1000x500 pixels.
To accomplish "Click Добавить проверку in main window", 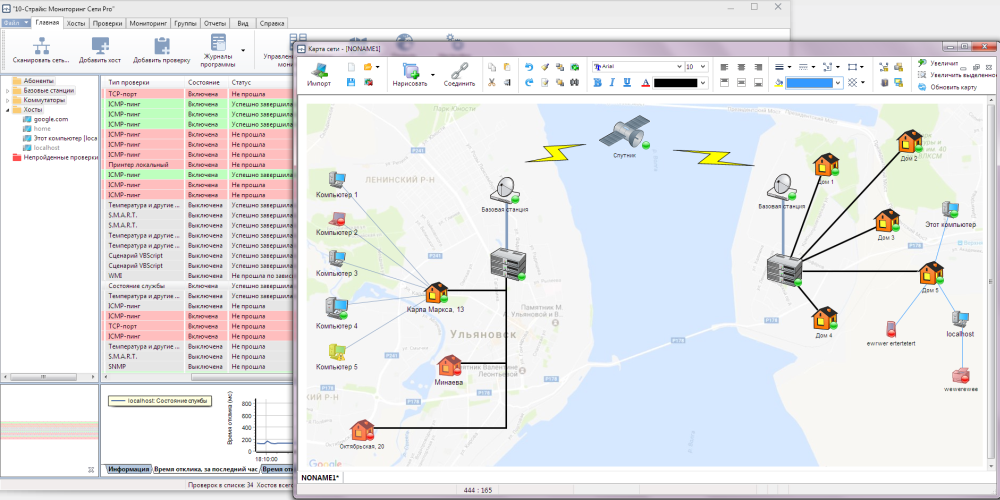I will coord(161,50).
